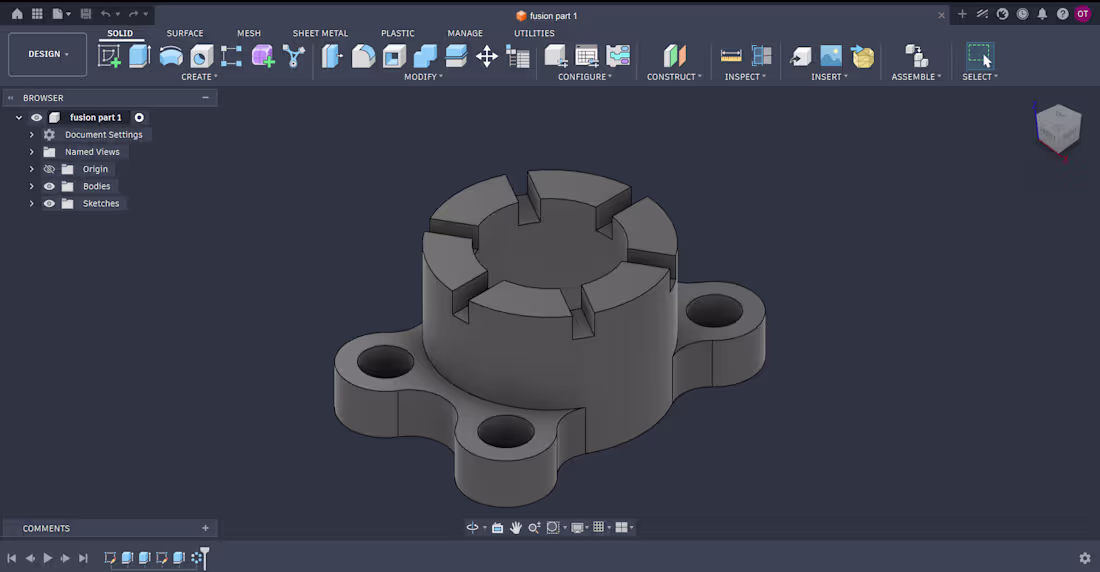Screen dimensions: 1100x572
Task: Hide the Bodies folder
Action: point(49,186)
